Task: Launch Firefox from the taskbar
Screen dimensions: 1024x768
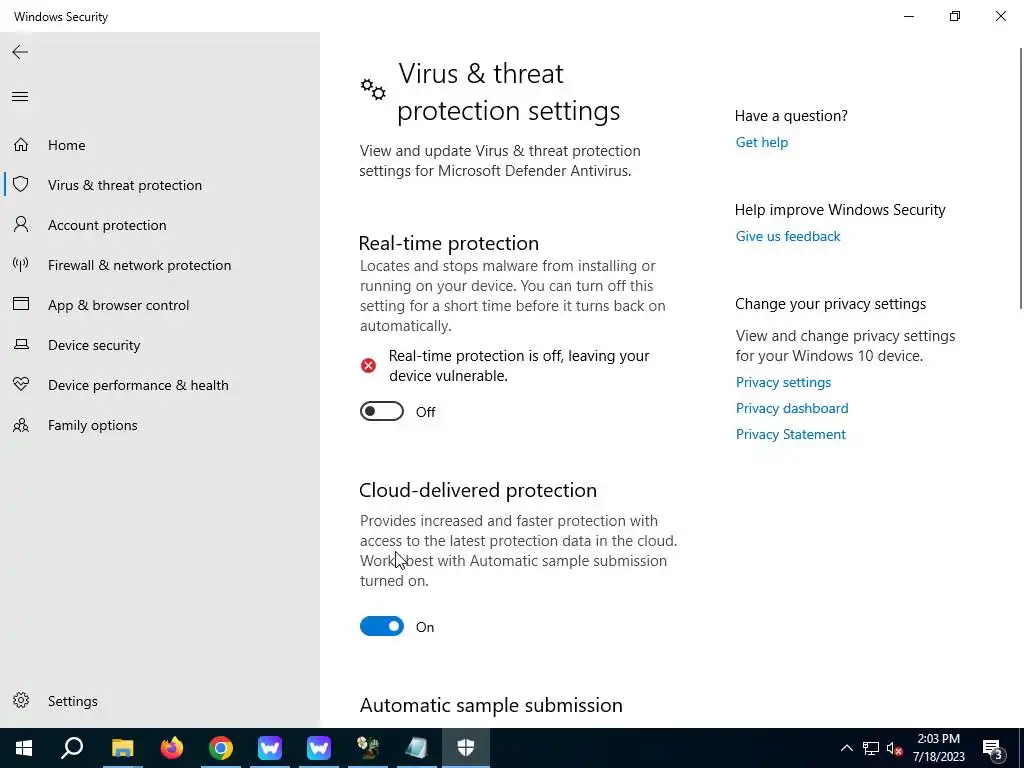Action: (172, 748)
